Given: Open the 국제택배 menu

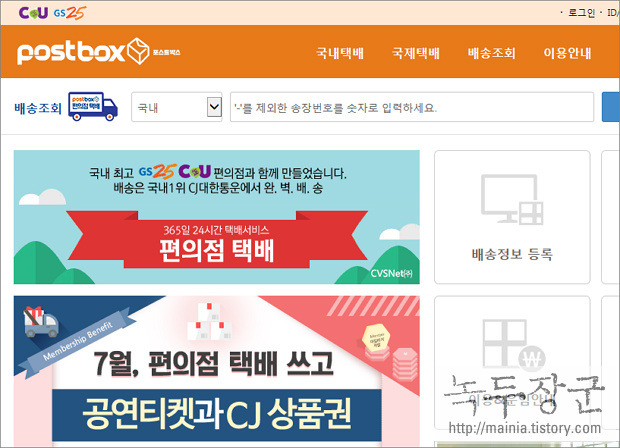Looking at the screenshot, I should [416, 53].
